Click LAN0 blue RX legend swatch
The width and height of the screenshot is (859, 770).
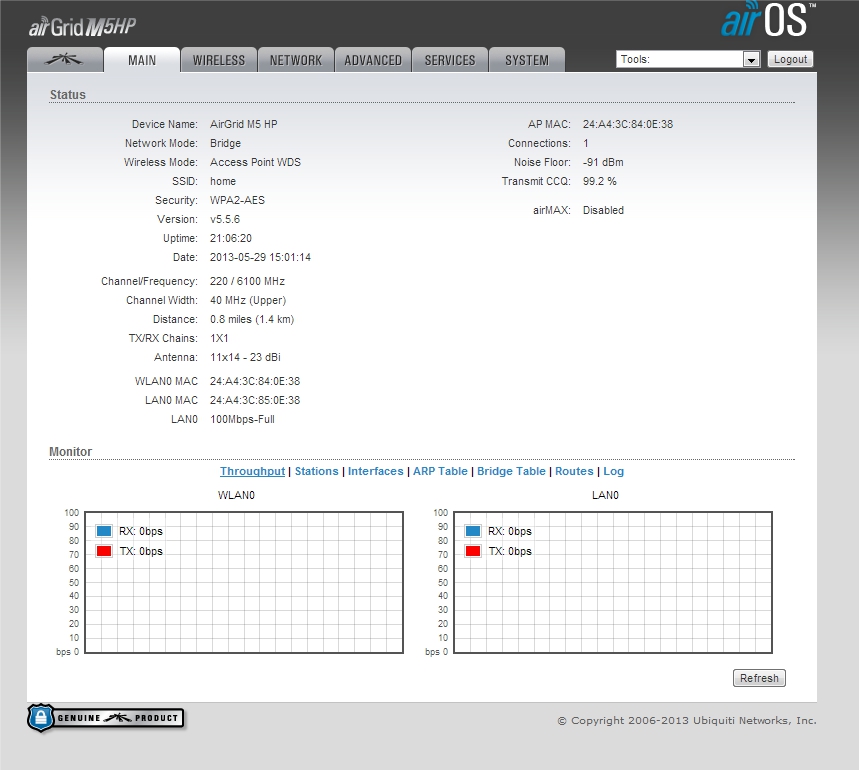(473, 531)
